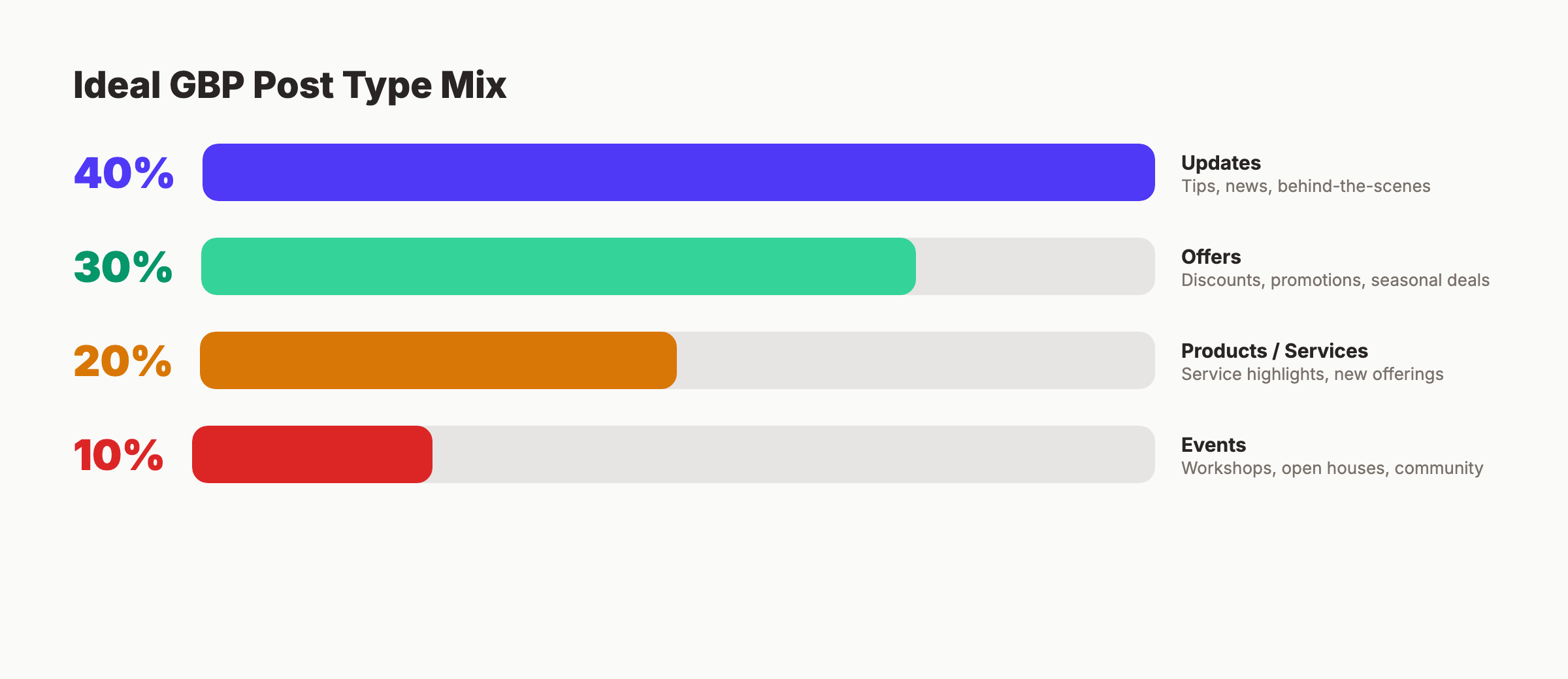This screenshot has height=679, width=1568.
Task: Select the orange Products / Services bar fill
Action: click(438, 360)
